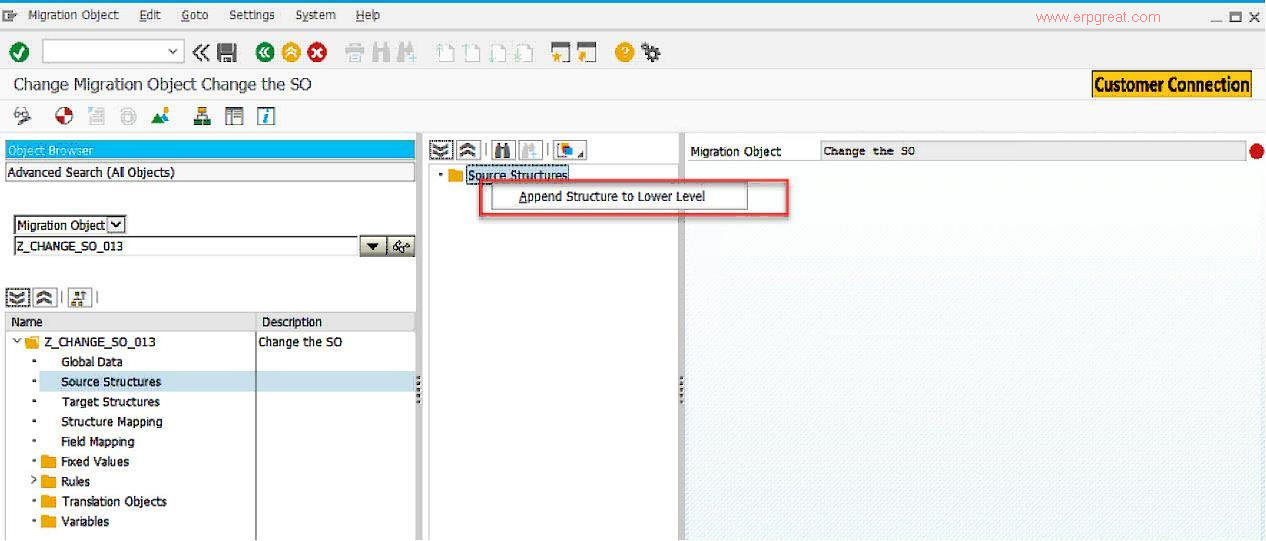This screenshot has width=1266, height=541.
Task: Open the Edit menu
Action: pos(150,15)
